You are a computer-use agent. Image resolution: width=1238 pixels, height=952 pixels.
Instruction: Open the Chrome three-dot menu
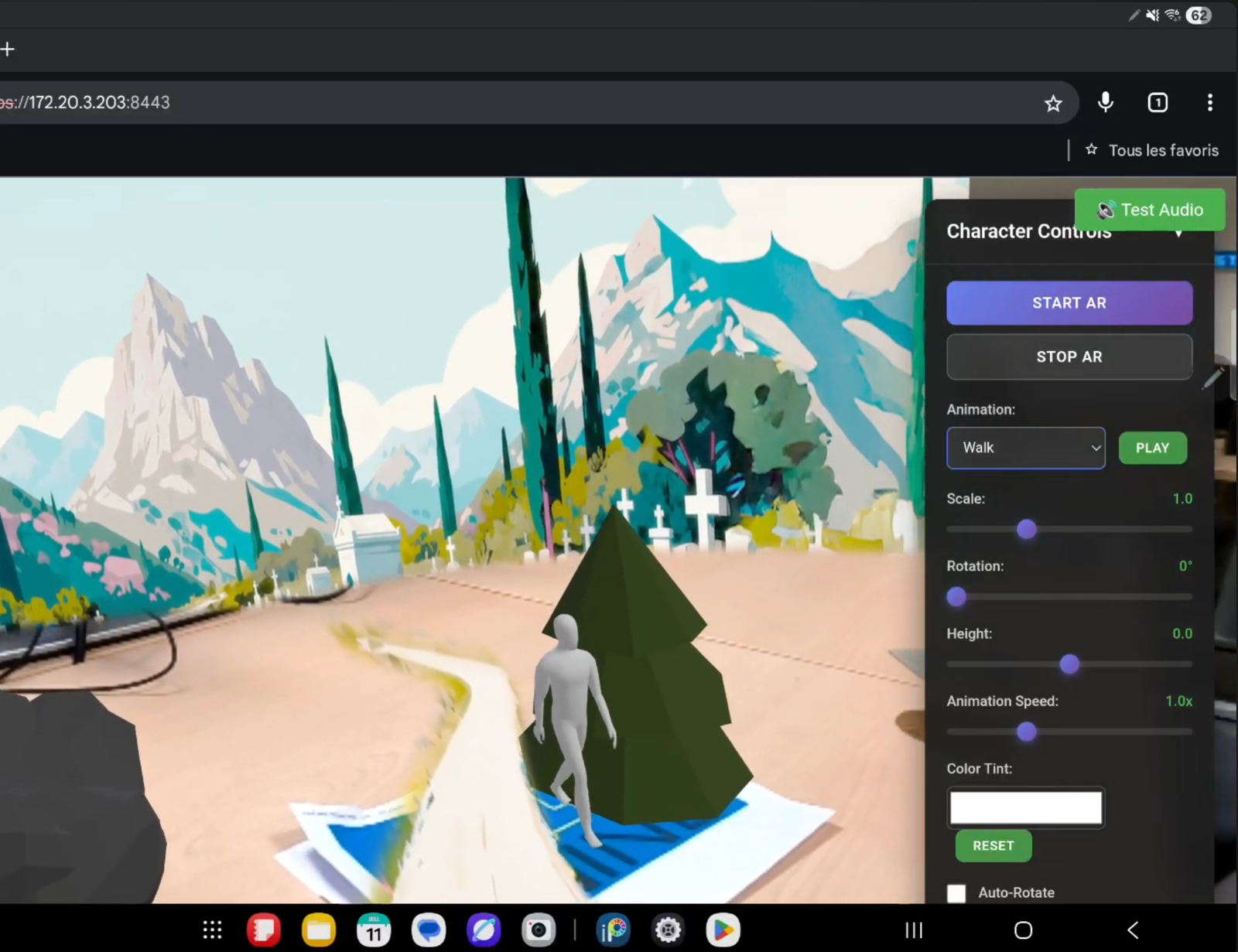coord(1209,103)
